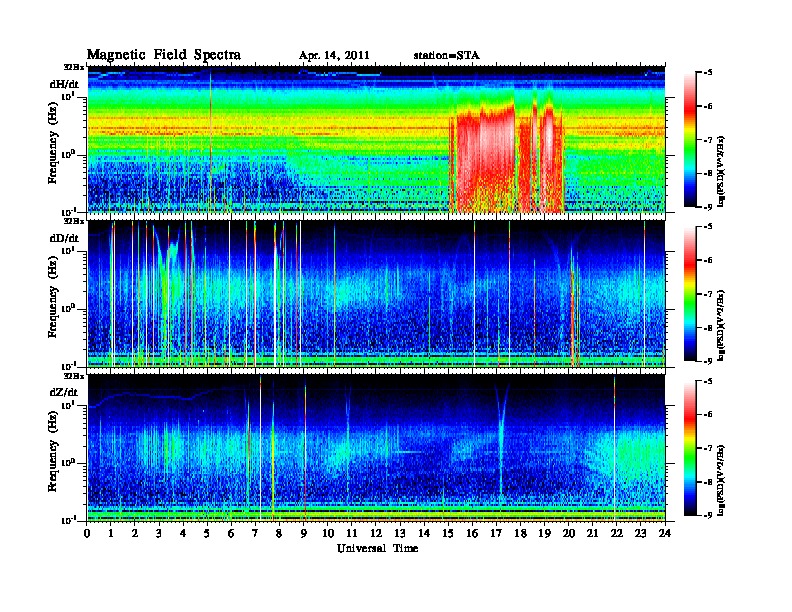
Task: Click the log(PSD) units label beside dH/dt color scale
Action: click(x=722, y=171)
